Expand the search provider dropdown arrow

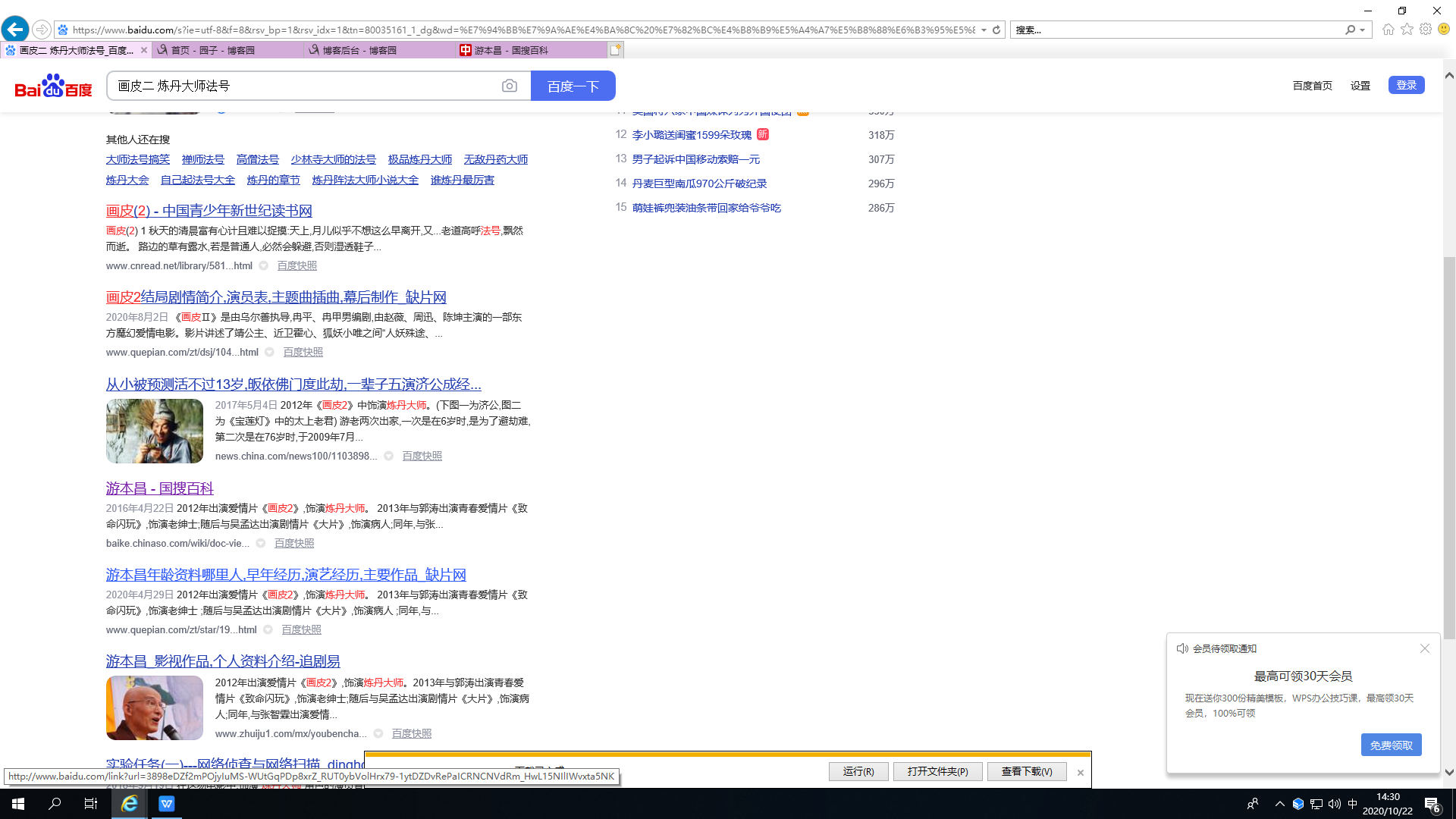1363,30
